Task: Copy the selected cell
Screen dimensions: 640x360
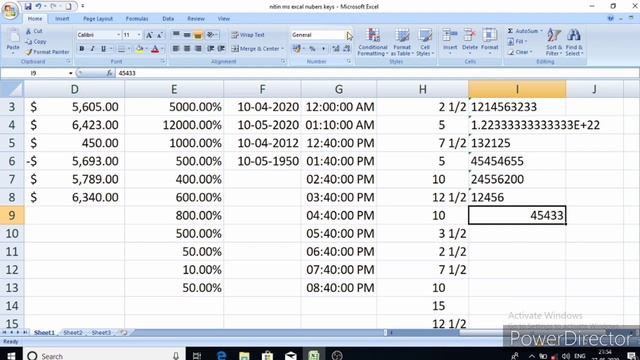Action: click(x=36, y=42)
